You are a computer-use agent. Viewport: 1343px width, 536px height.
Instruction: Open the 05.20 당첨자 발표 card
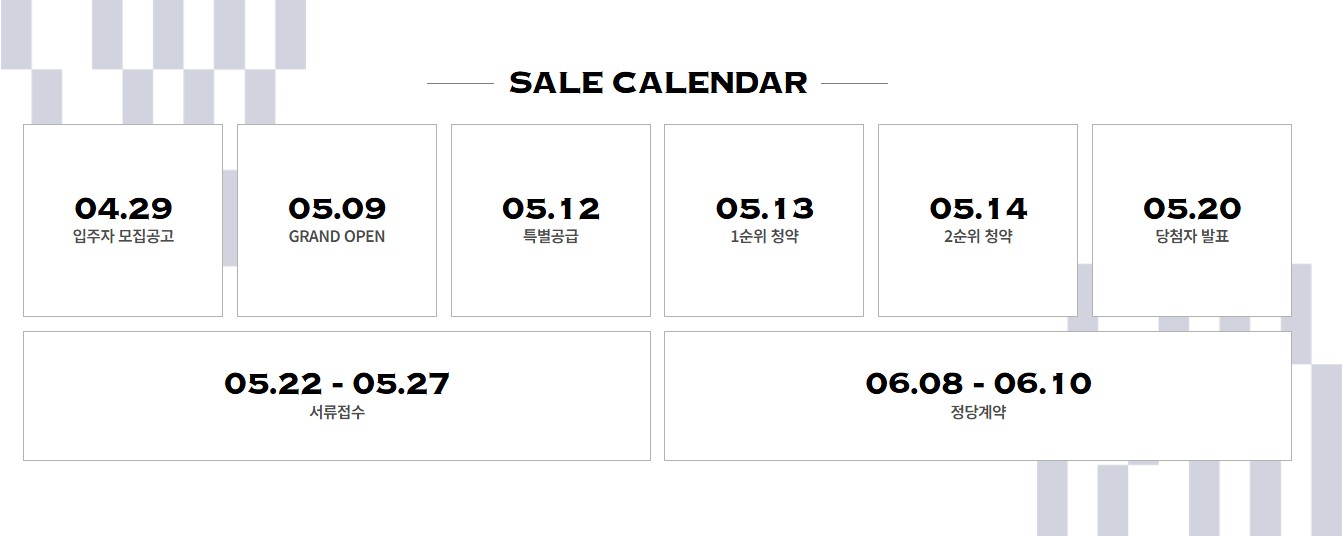1192,220
